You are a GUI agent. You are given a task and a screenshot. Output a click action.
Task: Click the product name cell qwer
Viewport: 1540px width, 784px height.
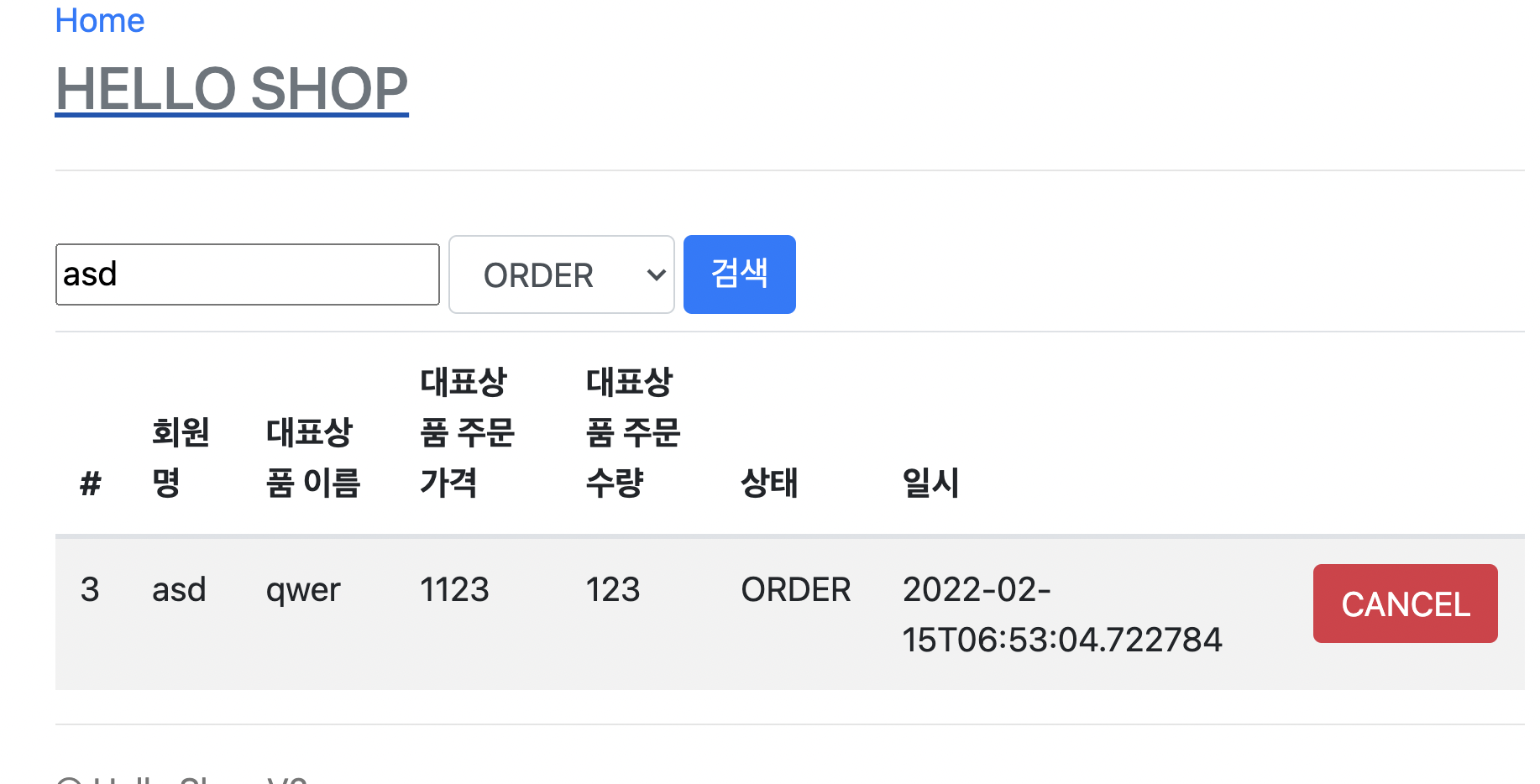click(x=303, y=591)
